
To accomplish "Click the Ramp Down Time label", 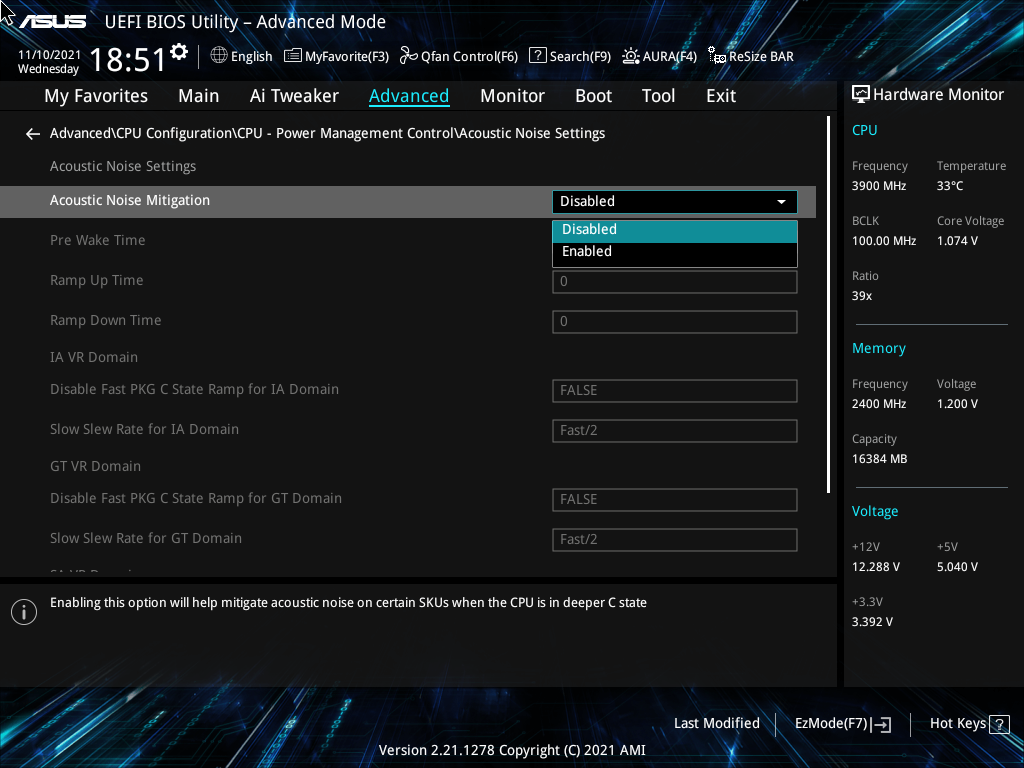I will click(105, 321).
